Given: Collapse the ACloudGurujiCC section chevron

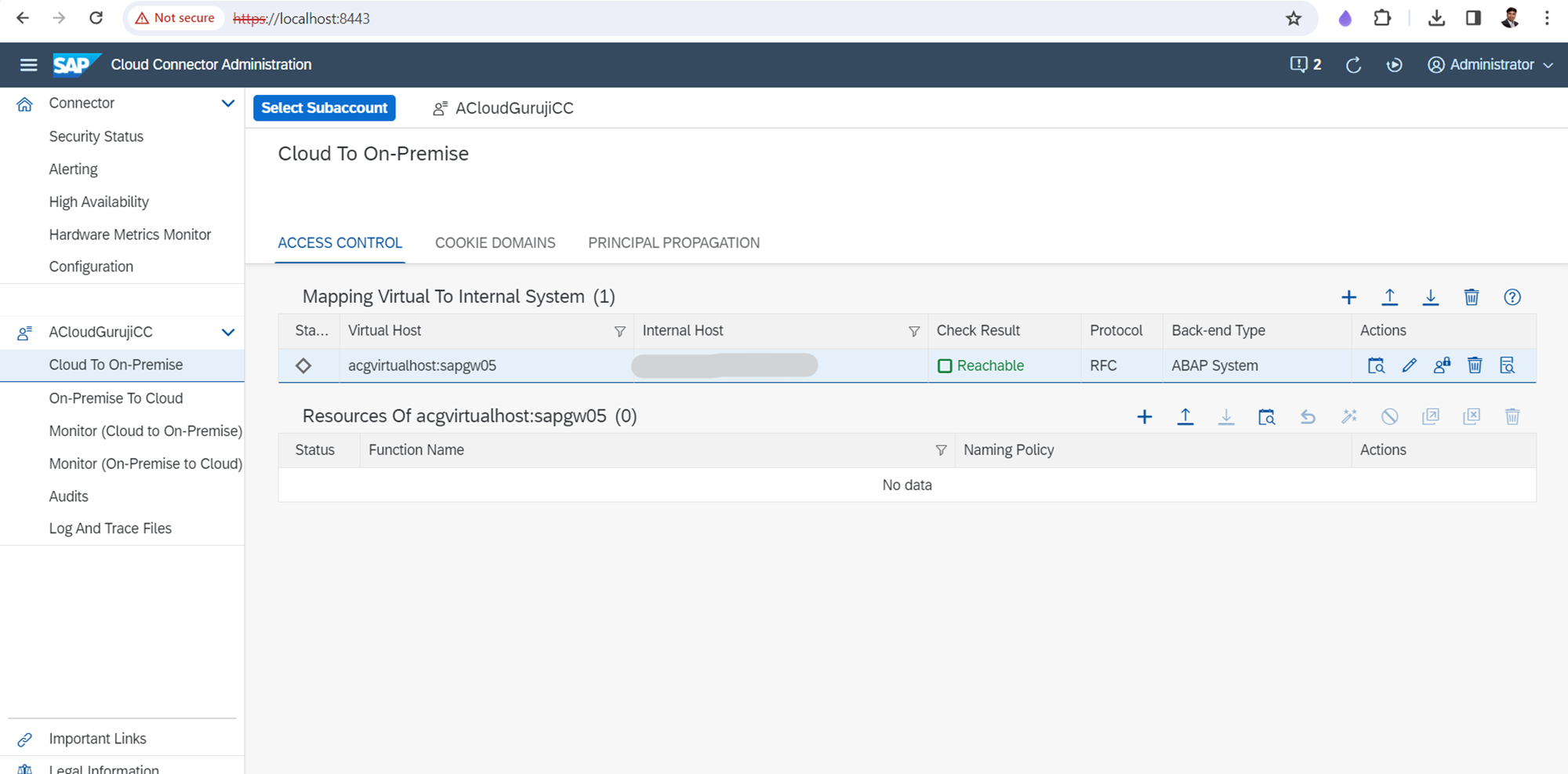Looking at the screenshot, I should 227,332.
